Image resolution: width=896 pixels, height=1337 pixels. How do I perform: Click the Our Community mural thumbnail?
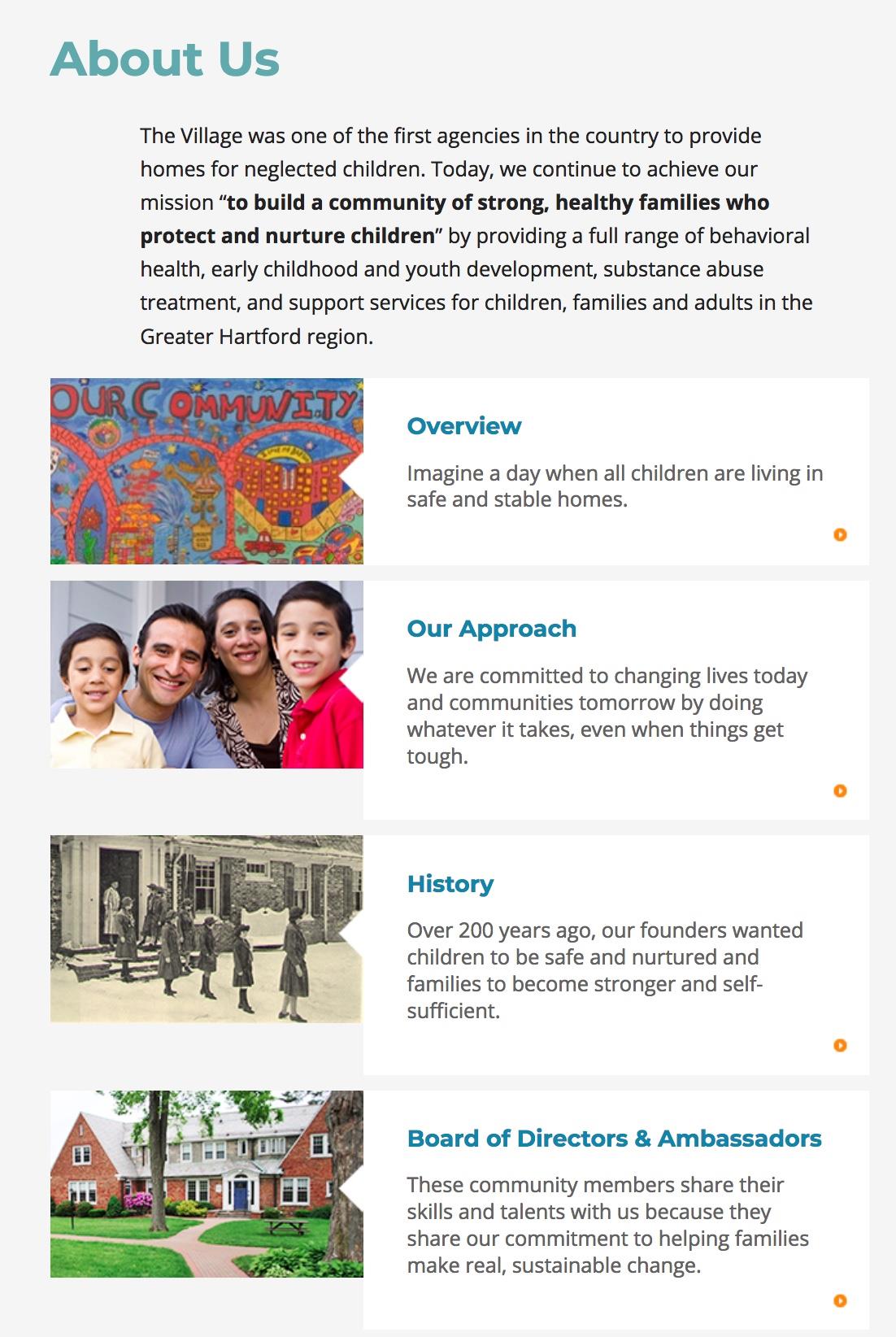coord(207,471)
